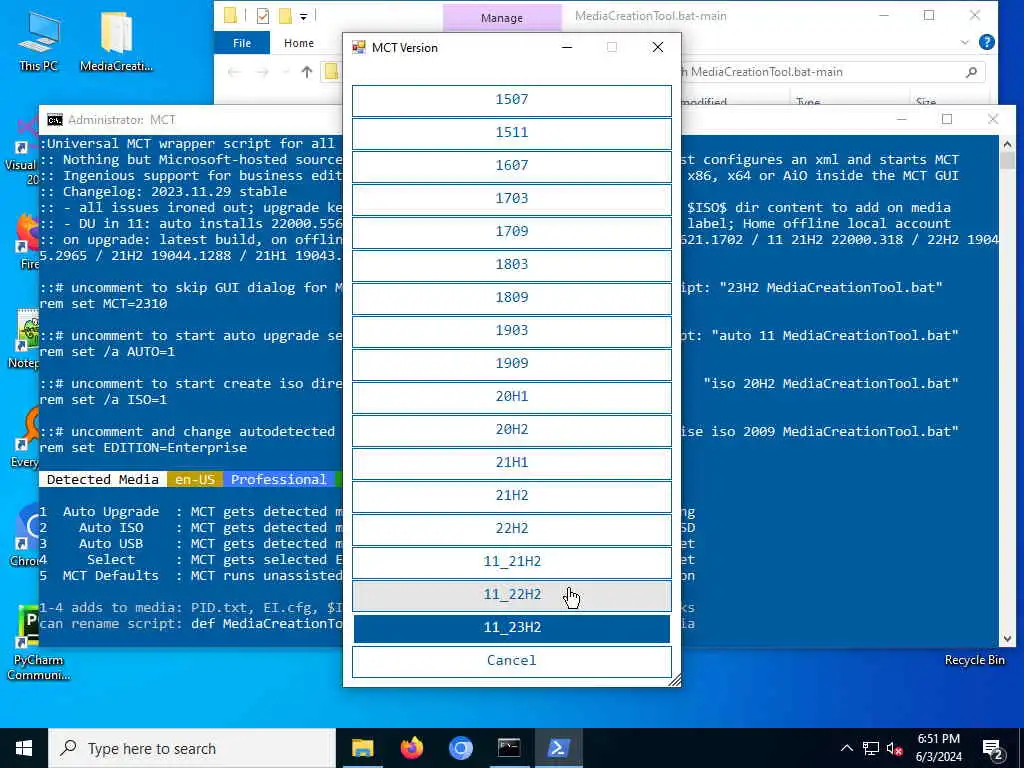Click Explorer's back navigation arrow
This screenshot has height=768, width=1024.
[233, 72]
